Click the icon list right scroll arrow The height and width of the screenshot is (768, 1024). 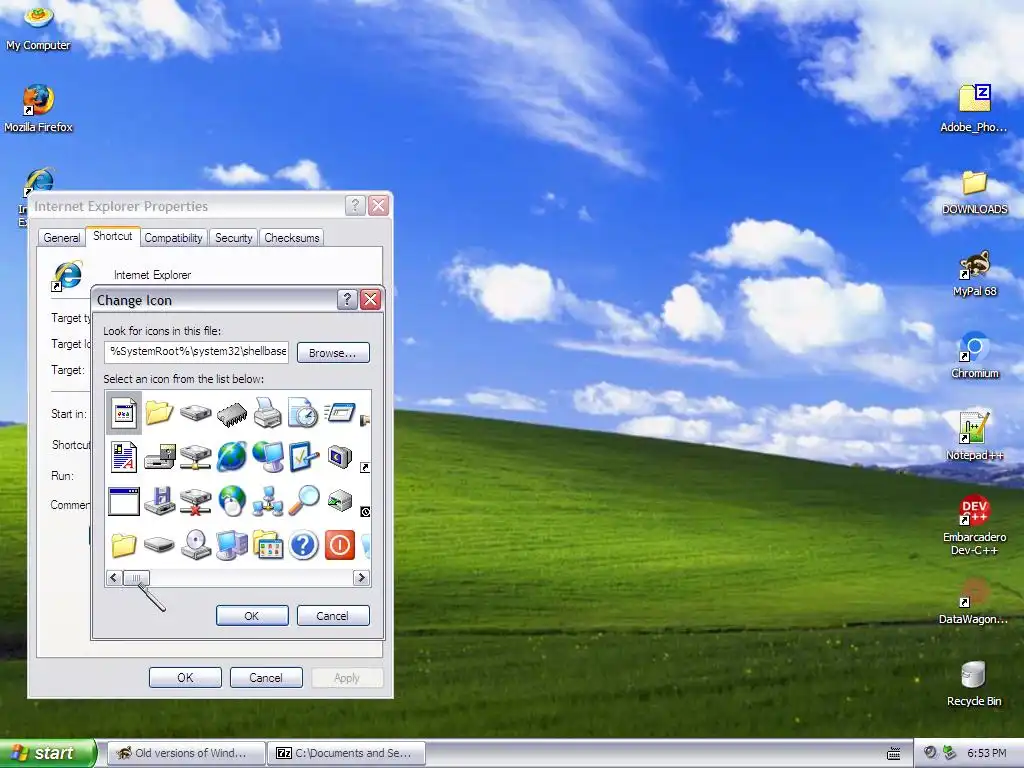click(x=361, y=578)
